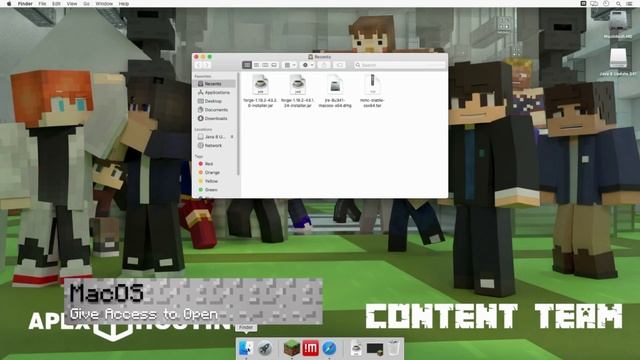Switch Finder to gallery view
The image size is (640, 360).
coord(274,65)
